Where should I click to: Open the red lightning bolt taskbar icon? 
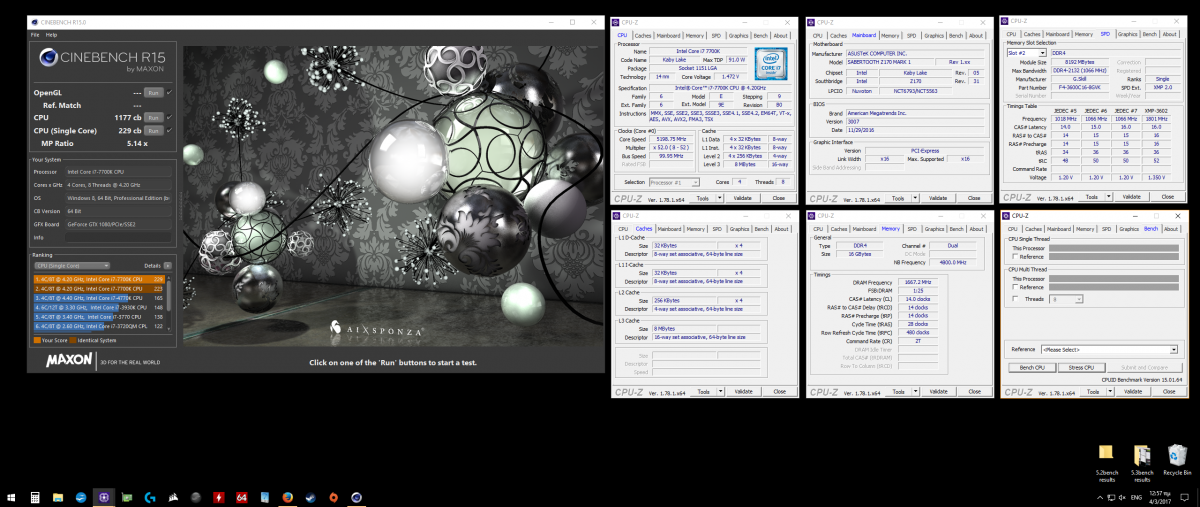218,497
